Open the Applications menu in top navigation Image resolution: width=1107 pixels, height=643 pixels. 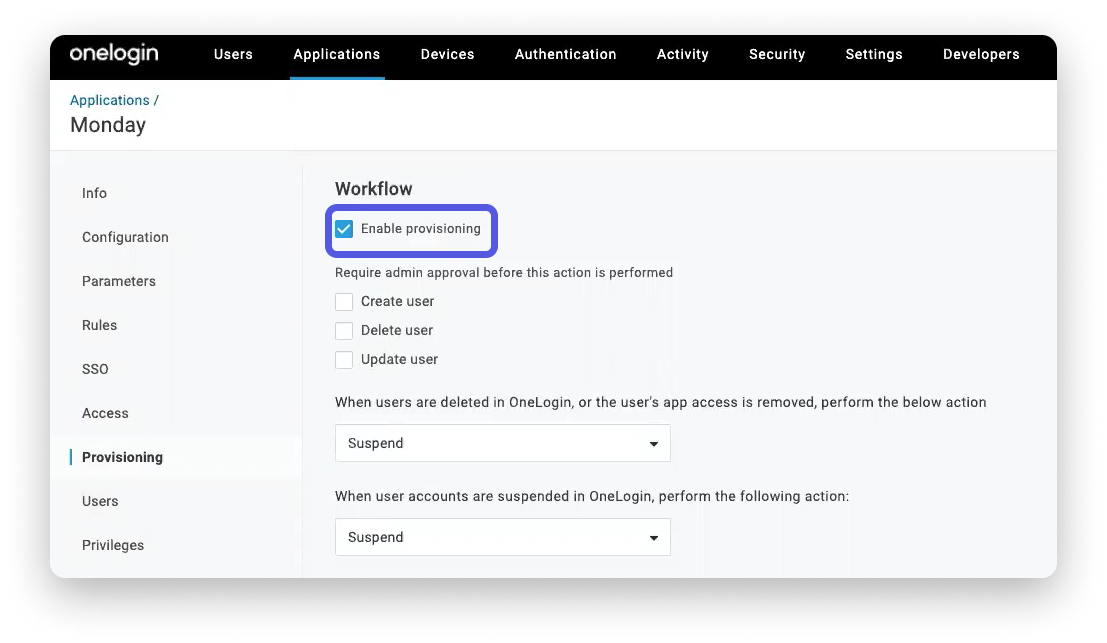coord(336,55)
